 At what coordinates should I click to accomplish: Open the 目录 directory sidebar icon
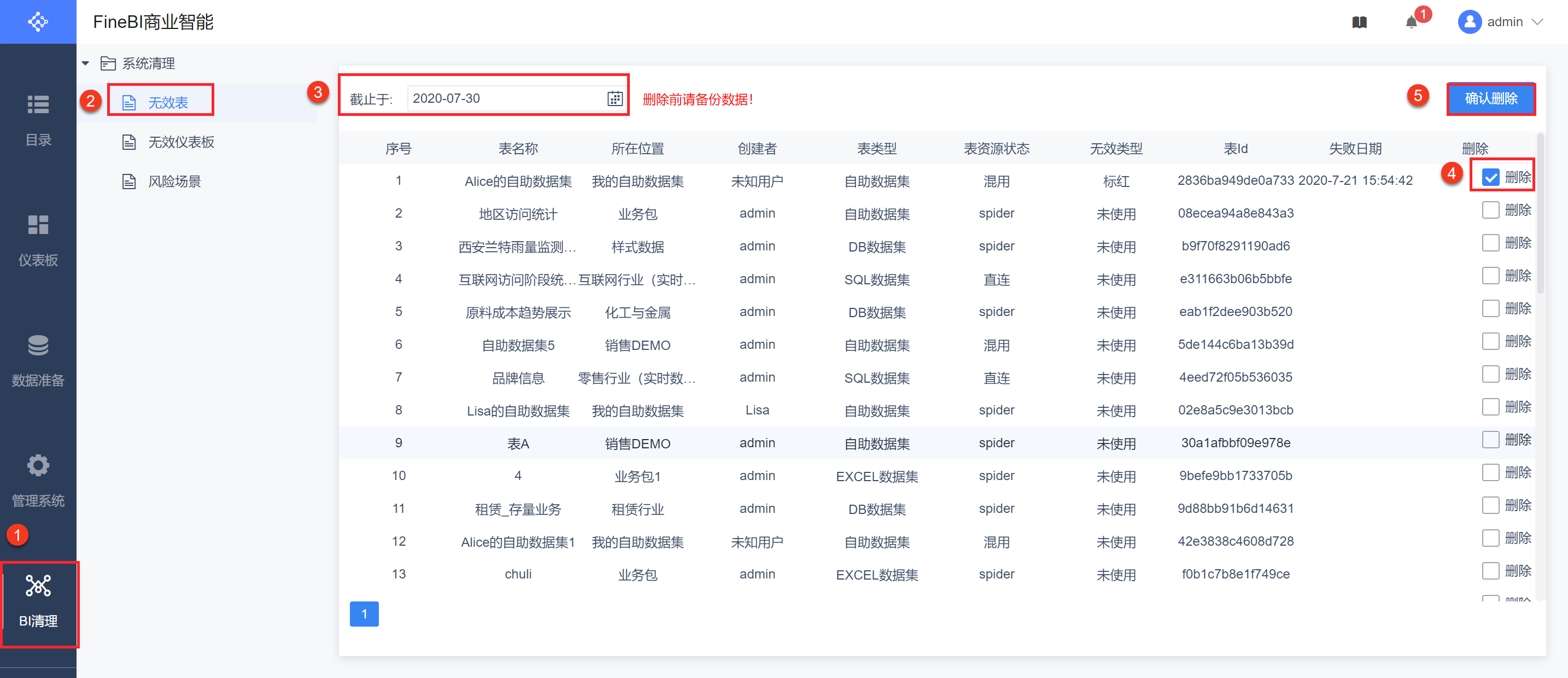pyautogui.click(x=38, y=106)
